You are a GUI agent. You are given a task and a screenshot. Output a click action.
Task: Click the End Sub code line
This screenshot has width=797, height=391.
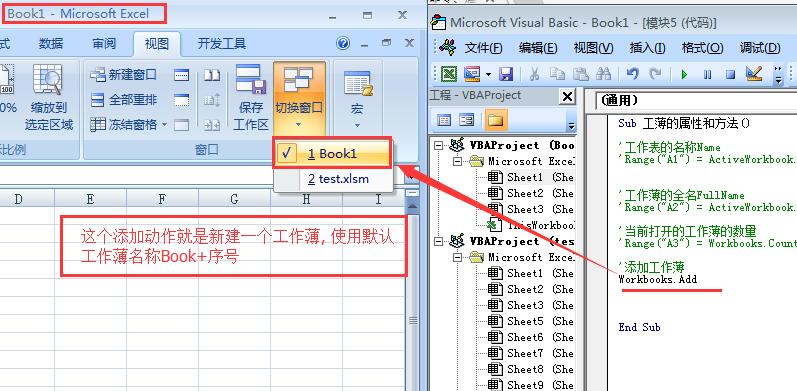pyautogui.click(x=639, y=327)
